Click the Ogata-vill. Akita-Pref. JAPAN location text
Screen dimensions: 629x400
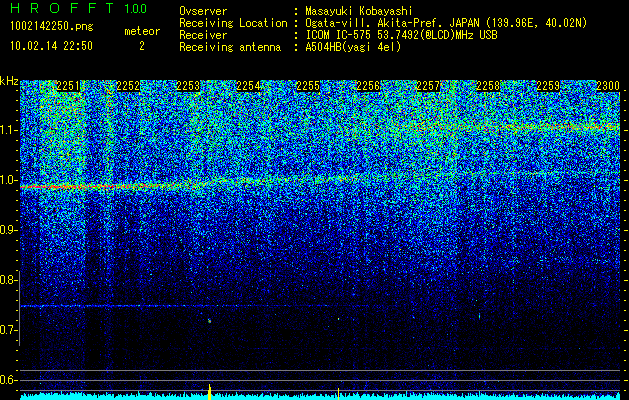pyautogui.click(x=446, y=23)
